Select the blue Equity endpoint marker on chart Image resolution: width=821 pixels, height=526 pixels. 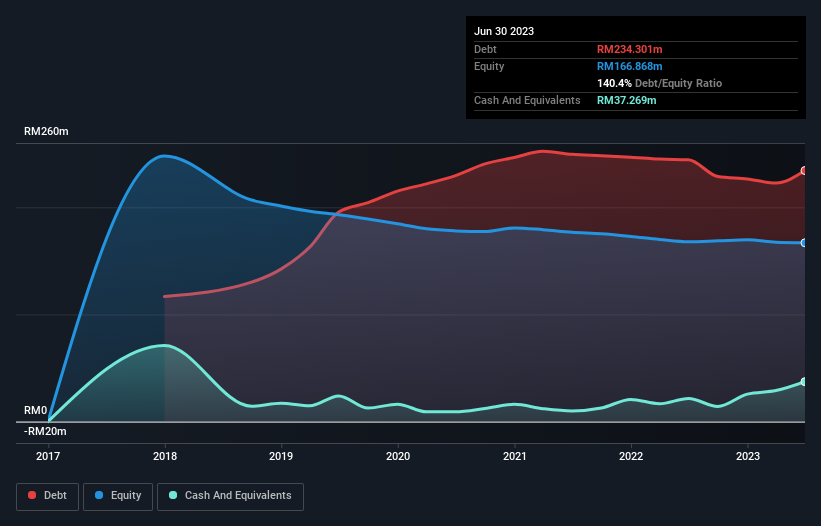point(804,243)
